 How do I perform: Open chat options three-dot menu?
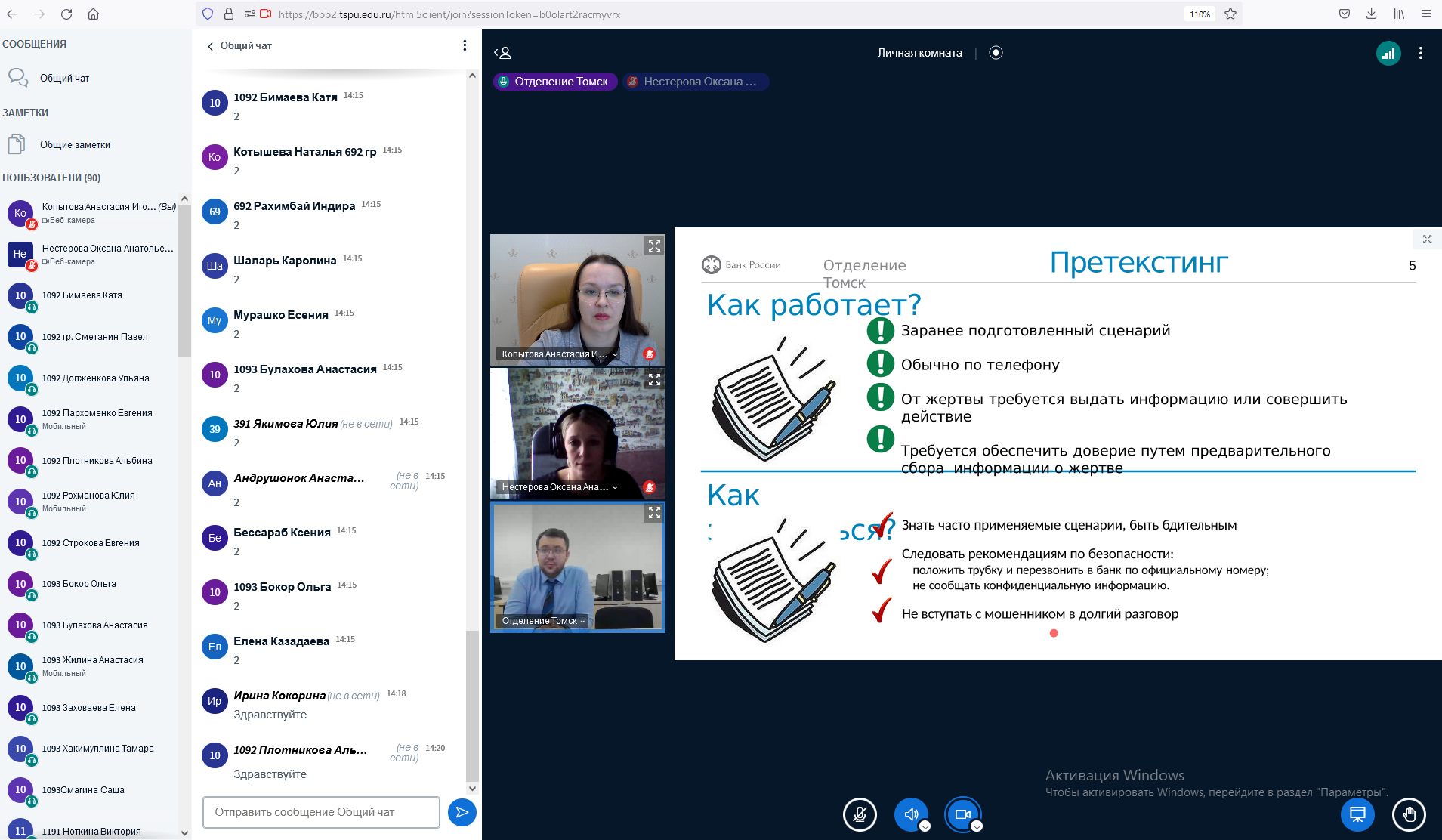point(465,45)
